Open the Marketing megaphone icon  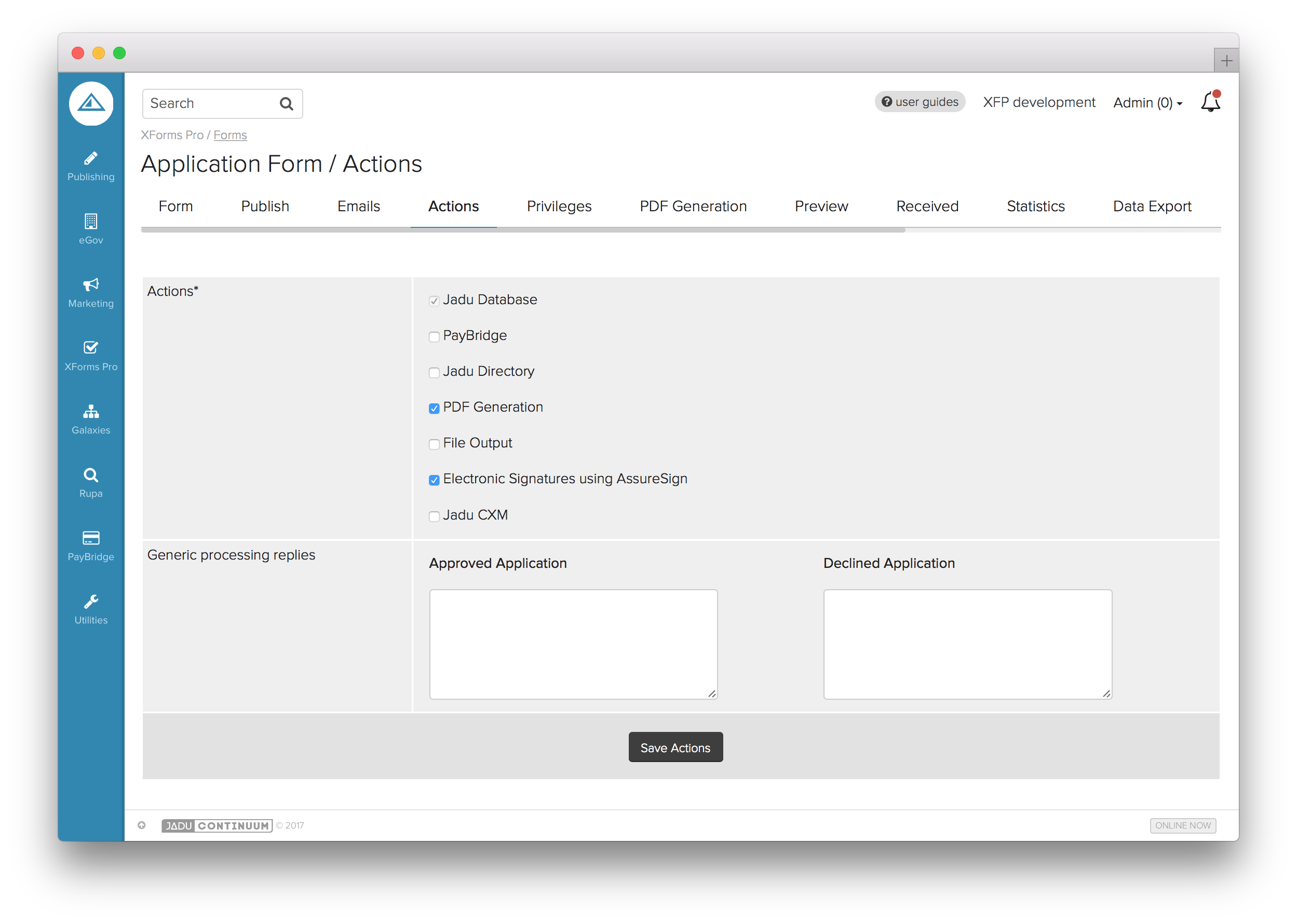click(90, 284)
